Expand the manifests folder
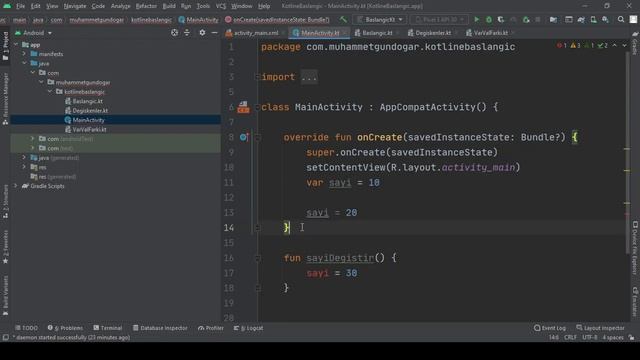The width and height of the screenshot is (640, 360). [x=24, y=54]
